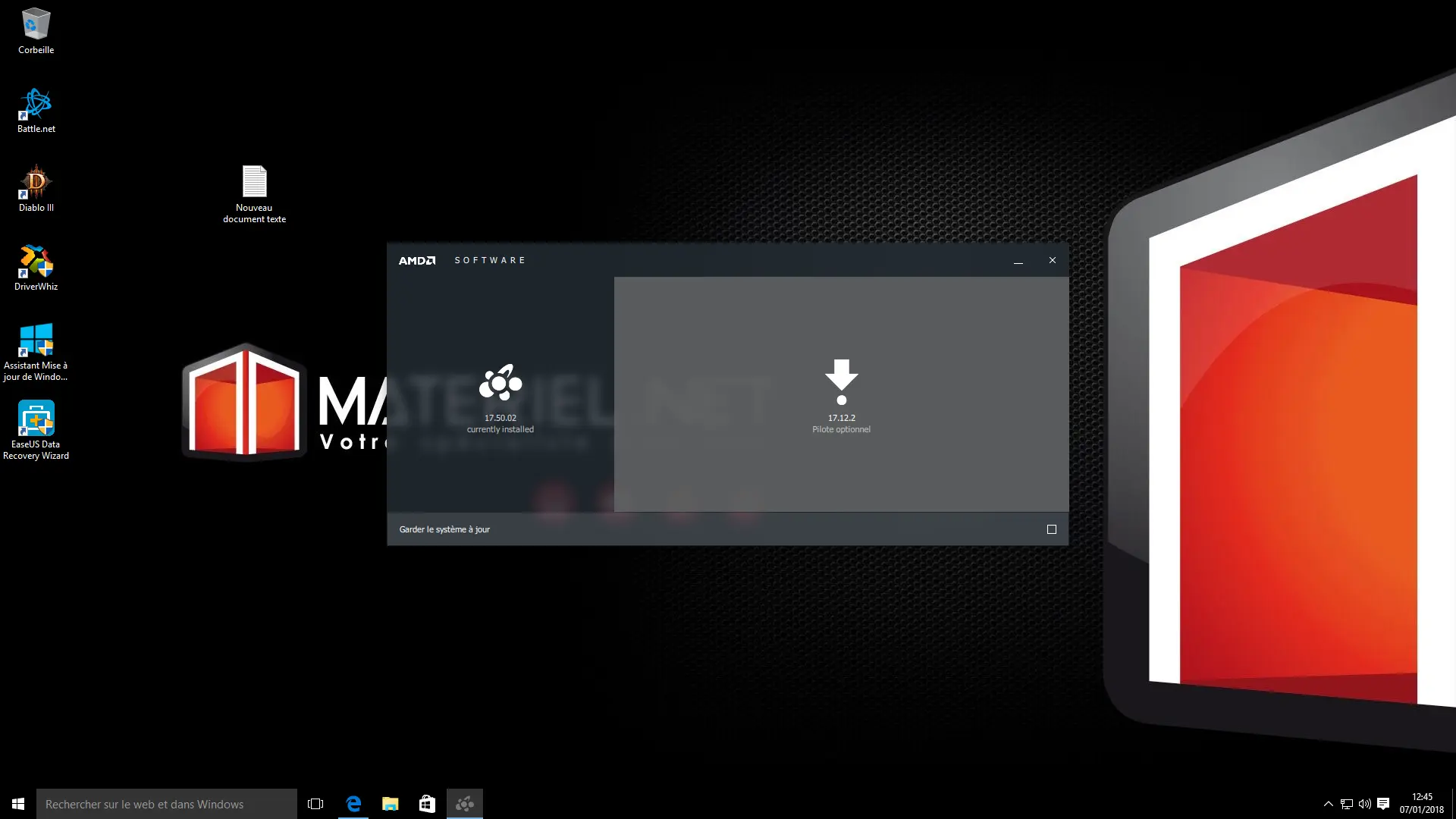The height and width of the screenshot is (819, 1456).
Task: Minimize the AMD Software window
Action: click(x=1018, y=260)
